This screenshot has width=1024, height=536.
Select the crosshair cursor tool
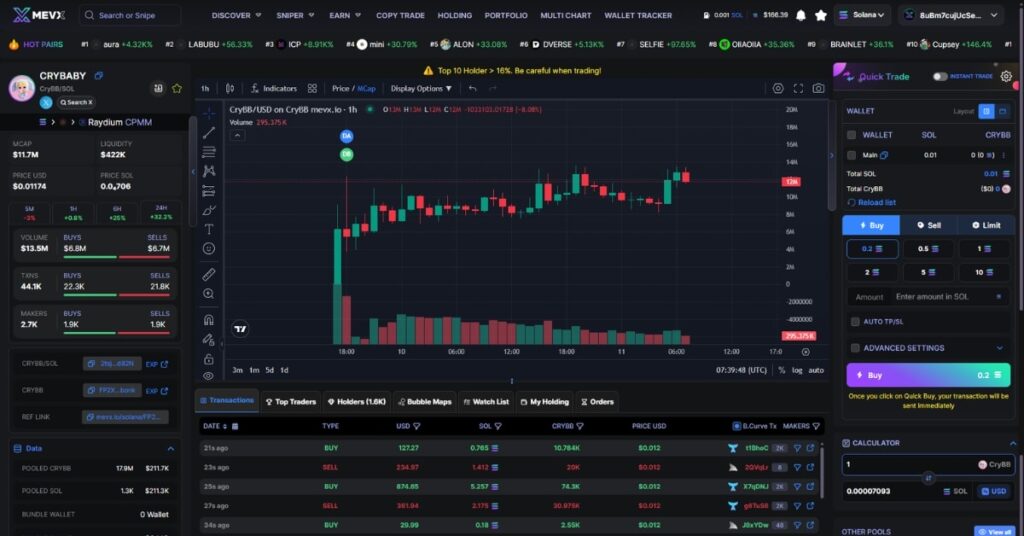click(x=208, y=114)
